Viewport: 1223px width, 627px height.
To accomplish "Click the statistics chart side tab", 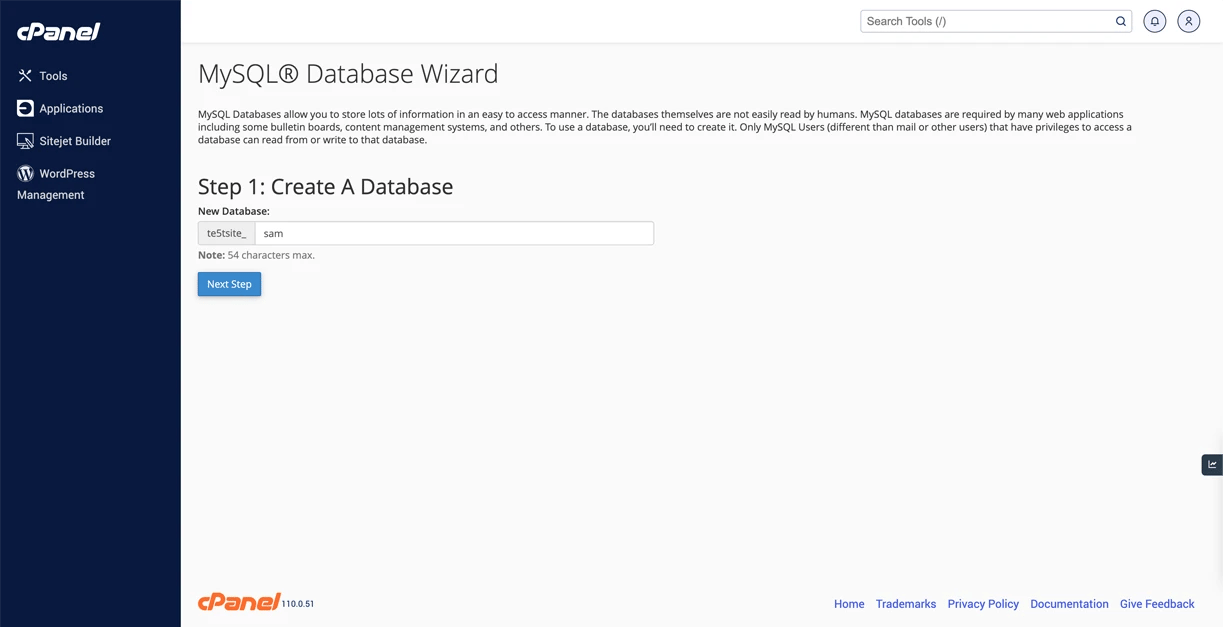I will (x=1212, y=464).
